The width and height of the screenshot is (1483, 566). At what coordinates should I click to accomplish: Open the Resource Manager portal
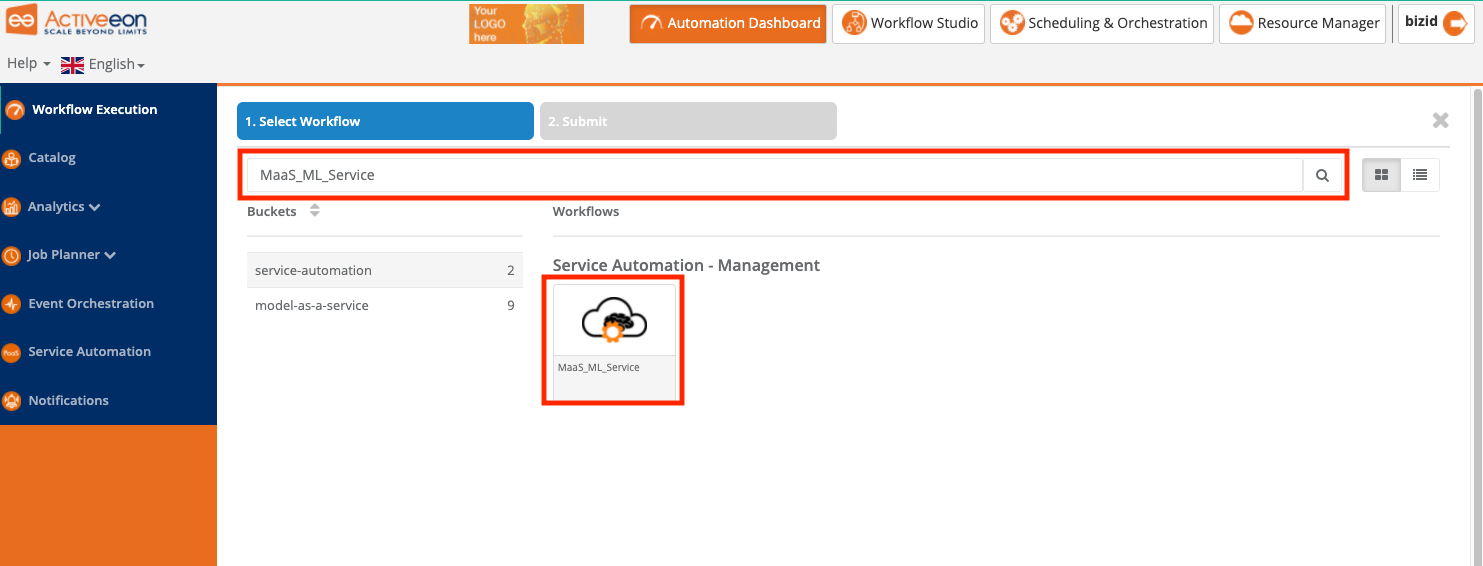coord(1303,23)
